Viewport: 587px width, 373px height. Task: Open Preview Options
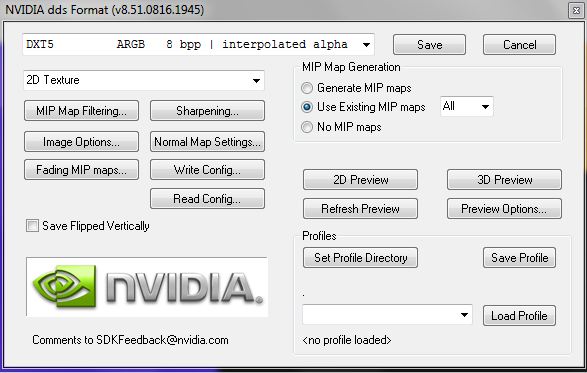504,209
